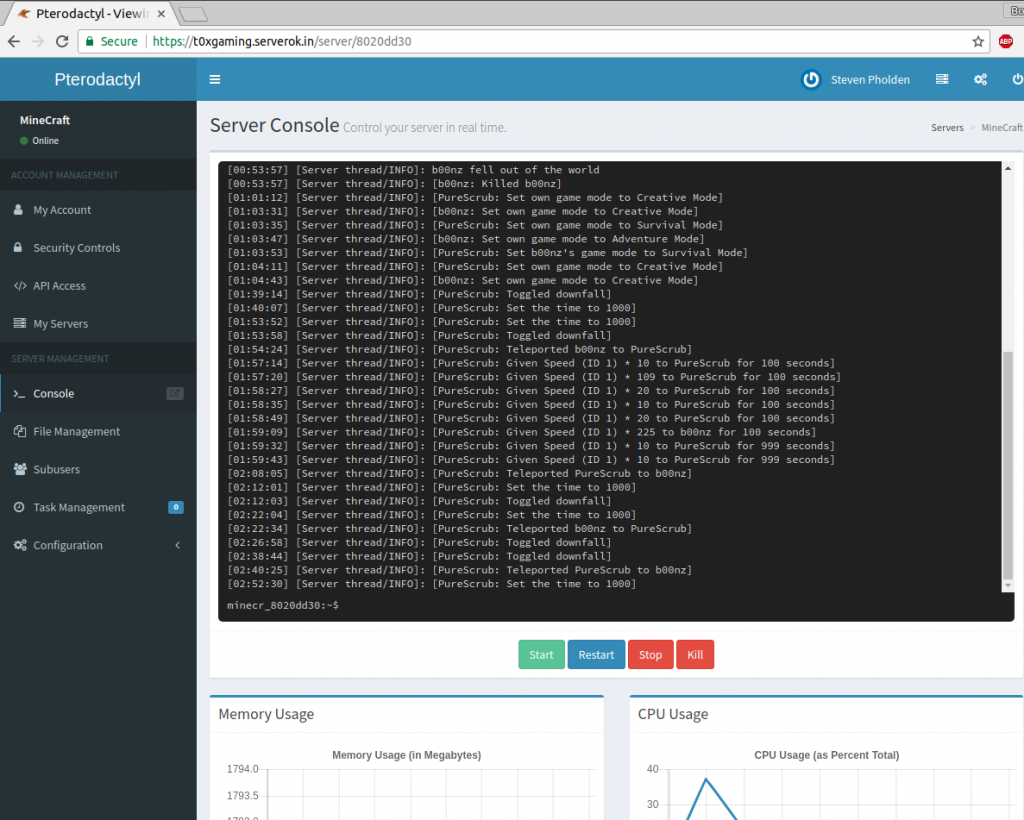This screenshot has width=1024, height=820.
Task: Open the Servers breadcrumb link
Action: point(947,128)
